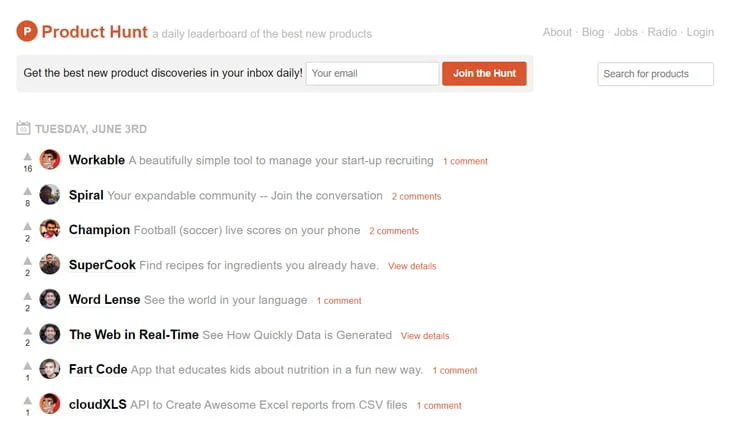Click Login in the top navigation
This screenshot has width=730, height=442.
700,32
